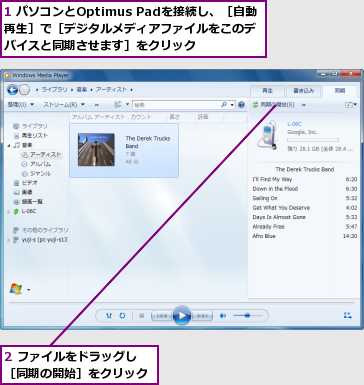This screenshot has width=364, height=385.
Task: Click アーティスト in the breadcrumb path
Action: click(111, 90)
